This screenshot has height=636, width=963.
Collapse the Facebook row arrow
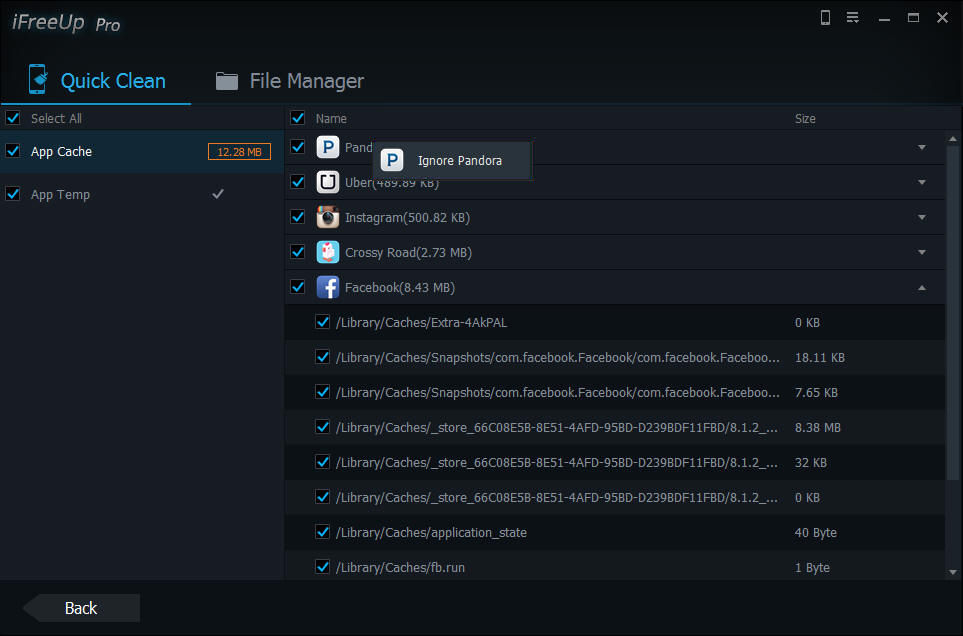click(x=922, y=287)
